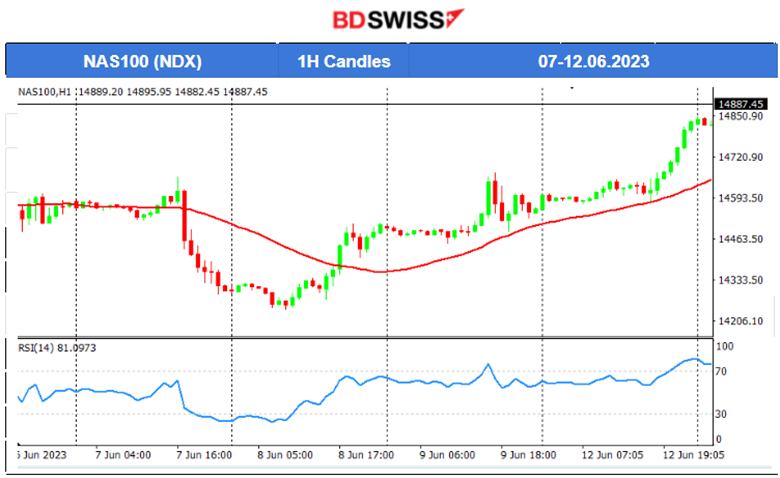The width and height of the screenshot is (780, 478).
Task: Click the 8 Jun 17:00 time label
Action: pyautogui.click(x=366, y=454)
